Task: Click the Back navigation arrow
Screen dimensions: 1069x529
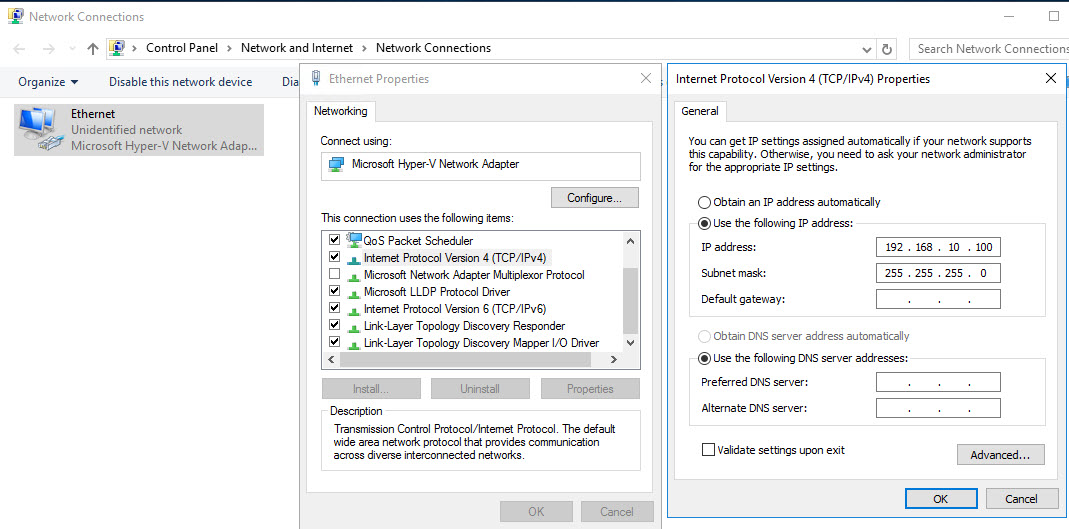Action: pyautogui.click(x=19, y=48)
